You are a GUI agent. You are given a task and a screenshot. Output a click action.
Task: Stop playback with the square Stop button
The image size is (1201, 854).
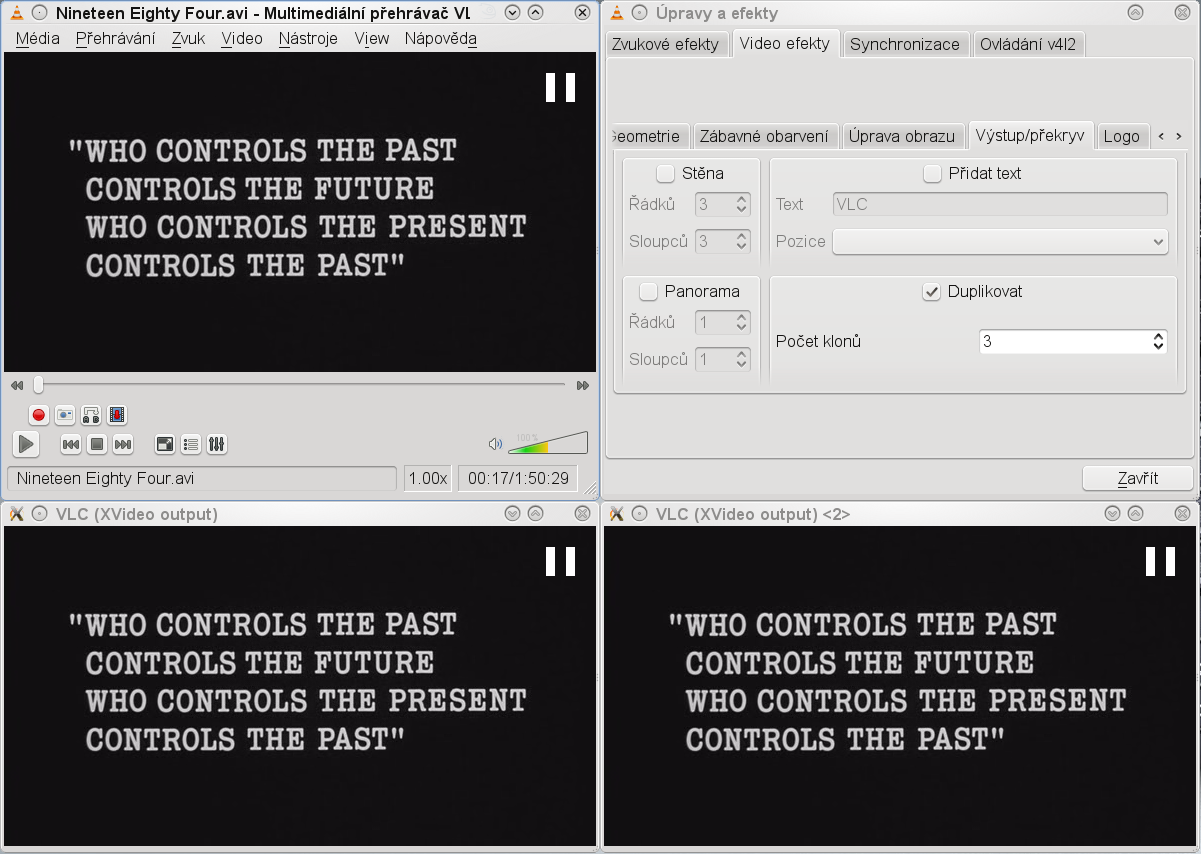pos(97,444)
